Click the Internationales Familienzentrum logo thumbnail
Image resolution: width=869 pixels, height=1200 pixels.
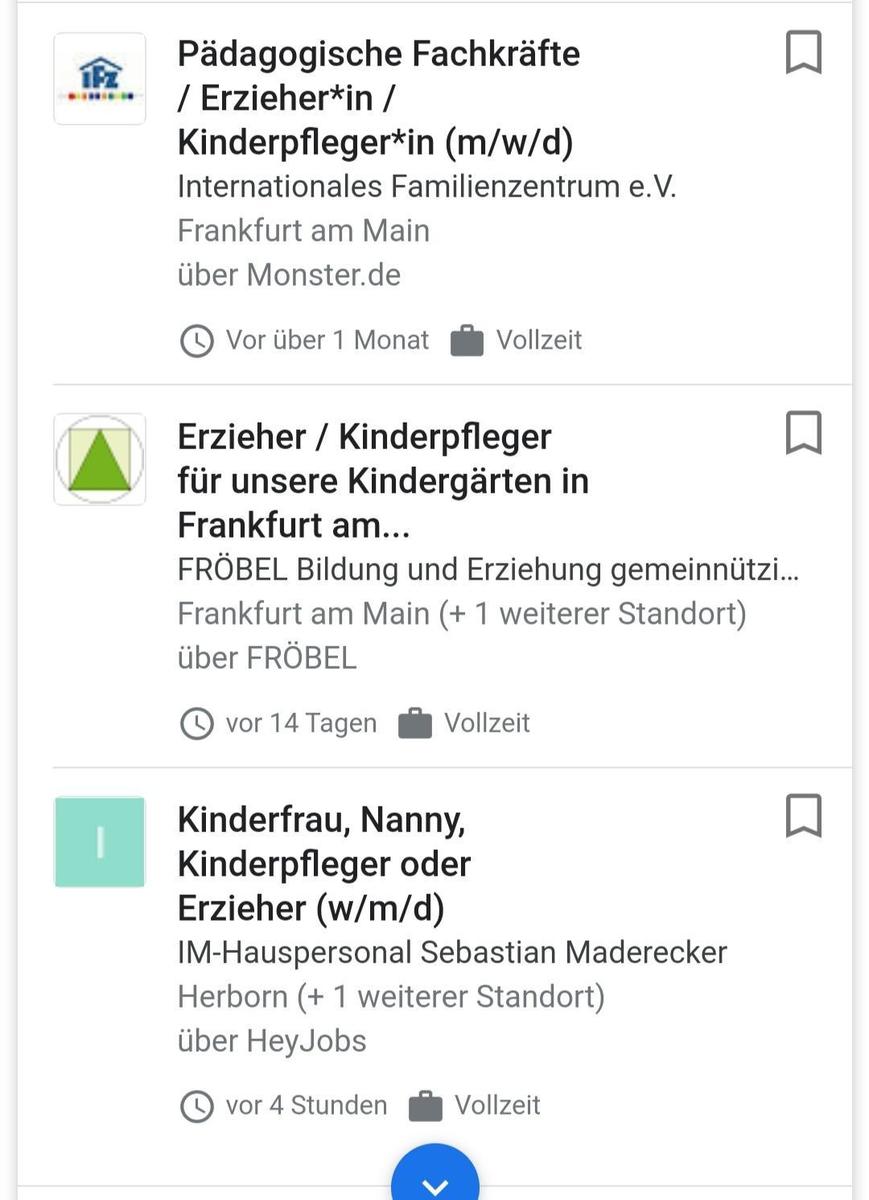[x=100, y=79]
